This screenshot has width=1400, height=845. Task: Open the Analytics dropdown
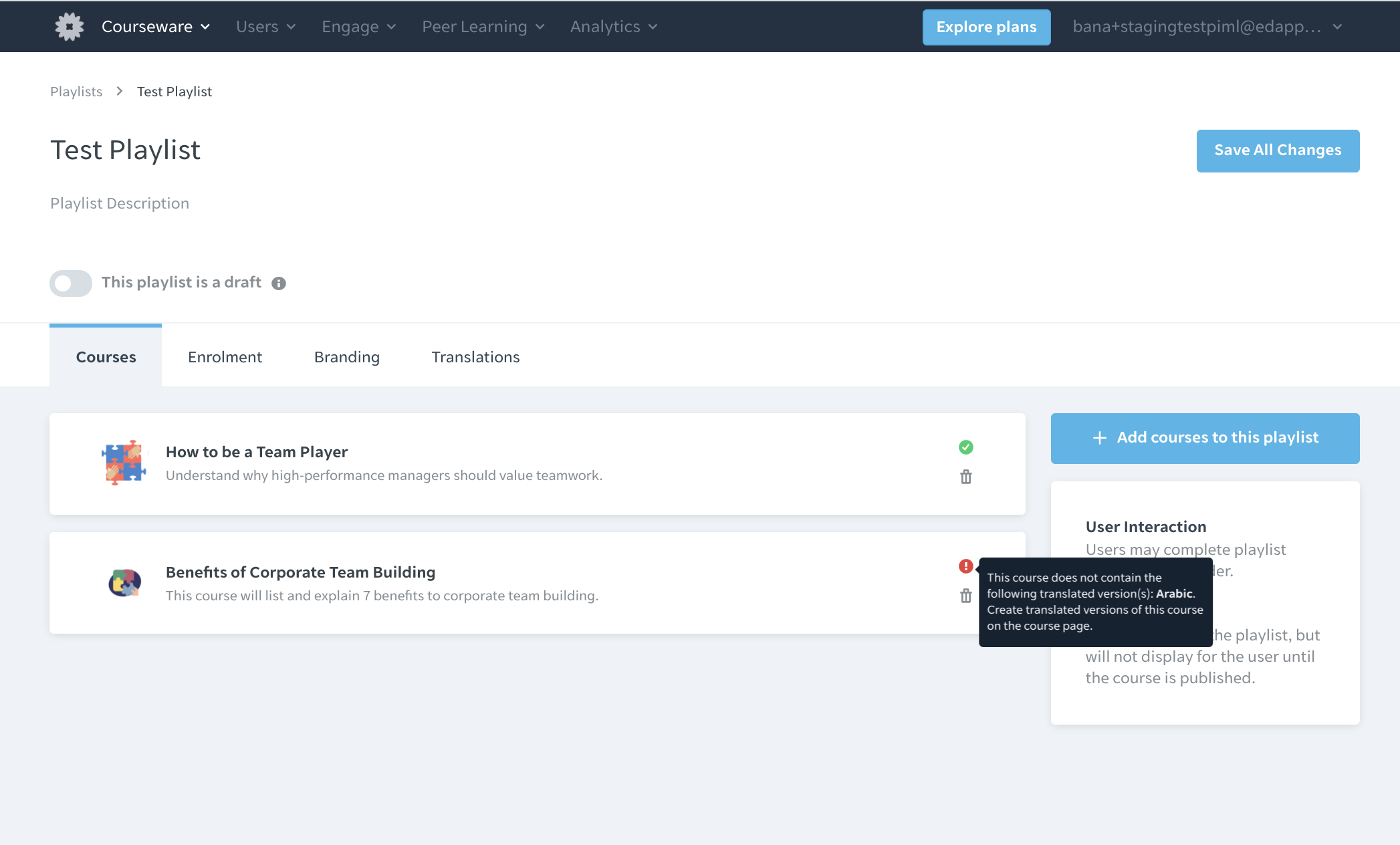(614, 27)
